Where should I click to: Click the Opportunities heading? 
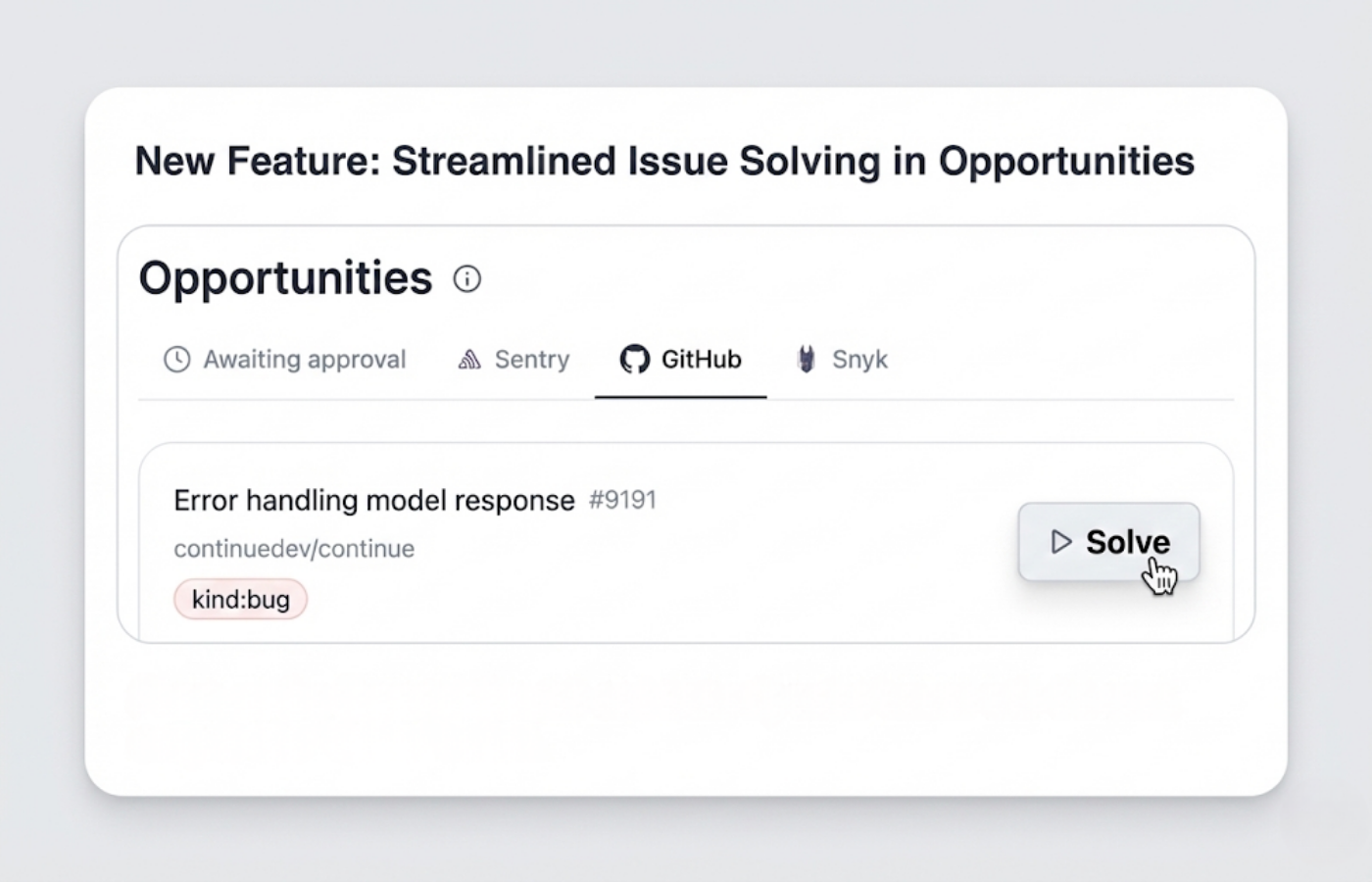tap(285, 278)
